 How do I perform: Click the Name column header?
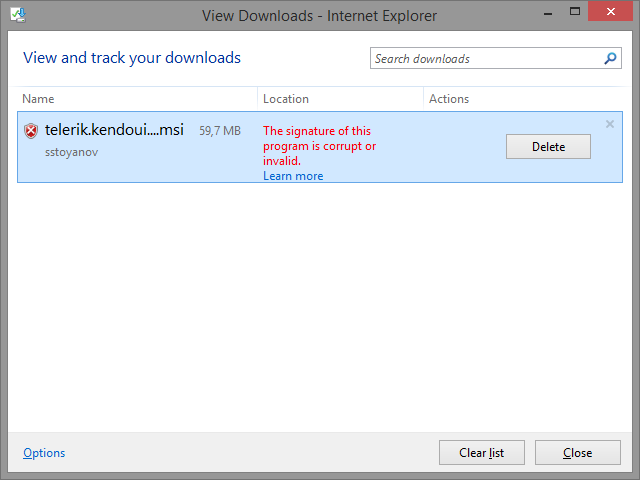tap(38, 99)
